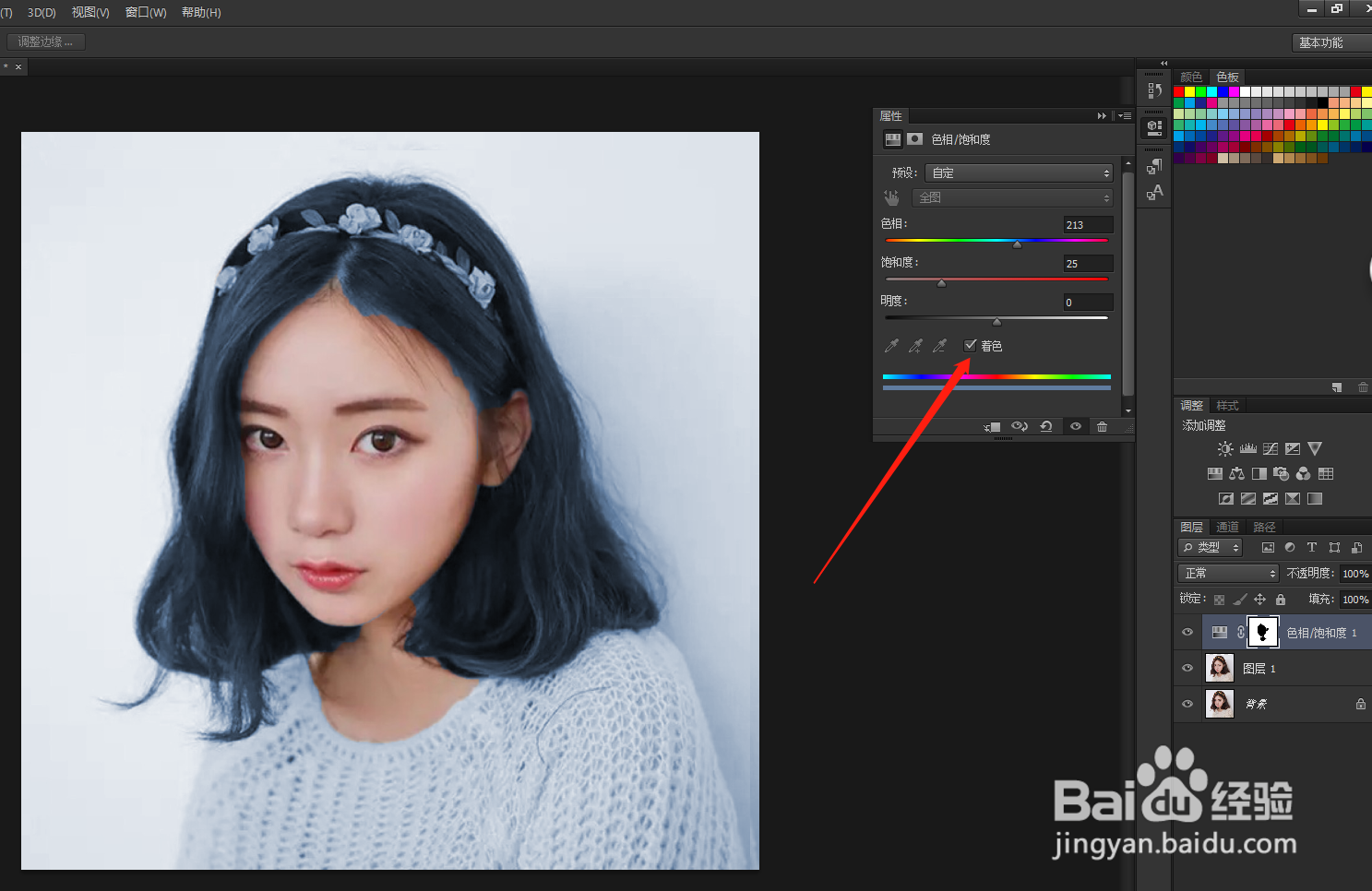Add a Selective Color adjustment
1372x891 pixels.
pos(1293,499)
